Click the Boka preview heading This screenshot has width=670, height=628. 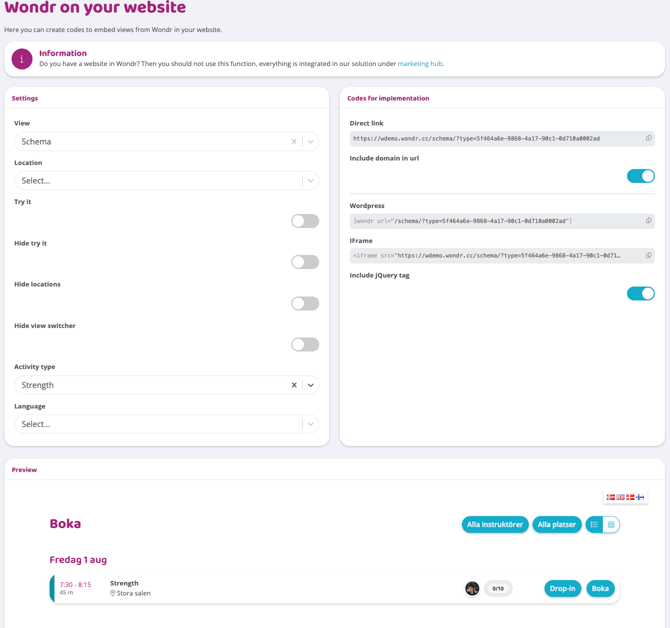[x=65, y=524]
